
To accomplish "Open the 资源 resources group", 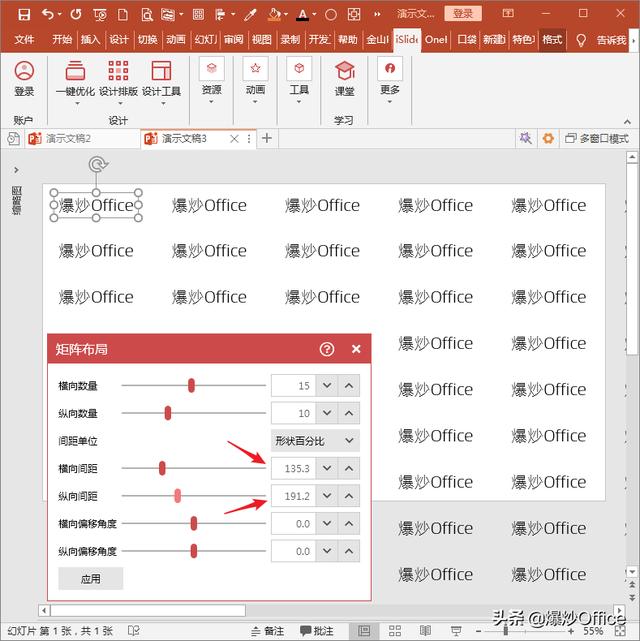I will coord(212,80).
